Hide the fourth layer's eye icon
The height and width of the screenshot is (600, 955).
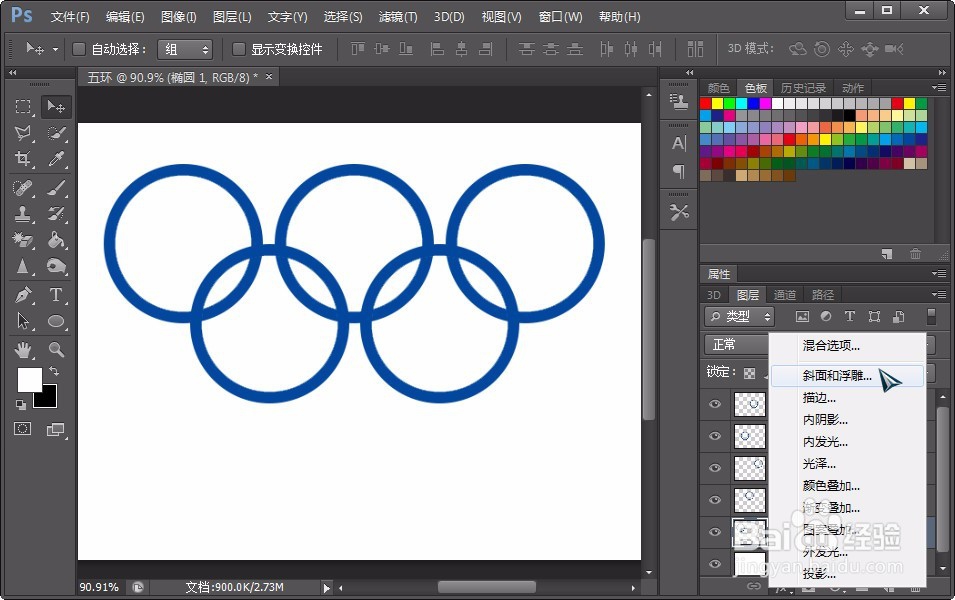(x=715, y=499)
